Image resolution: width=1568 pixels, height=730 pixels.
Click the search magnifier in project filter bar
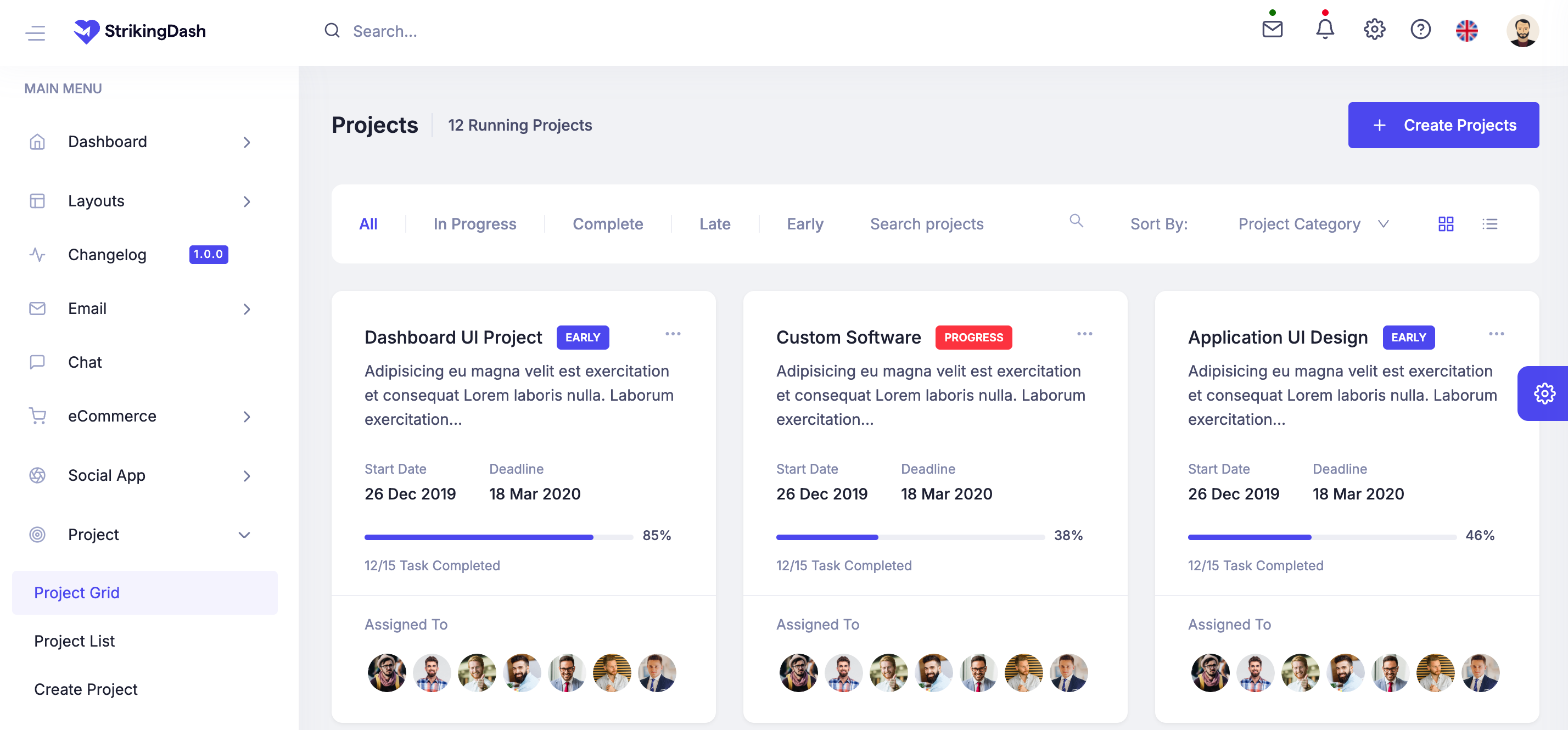(1076, 221)
